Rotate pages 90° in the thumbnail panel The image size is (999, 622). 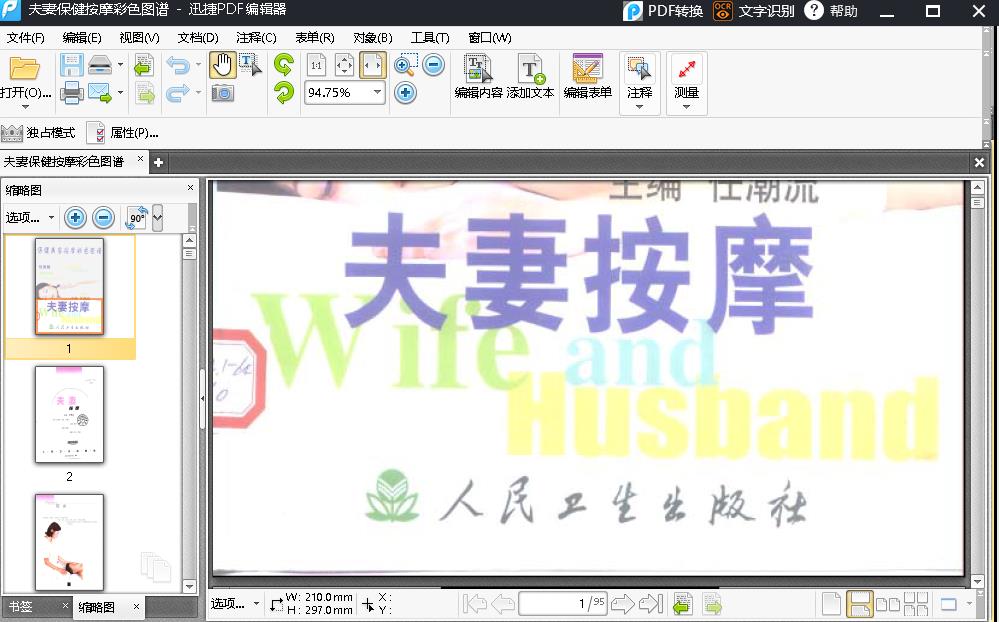tap(137, 218)
